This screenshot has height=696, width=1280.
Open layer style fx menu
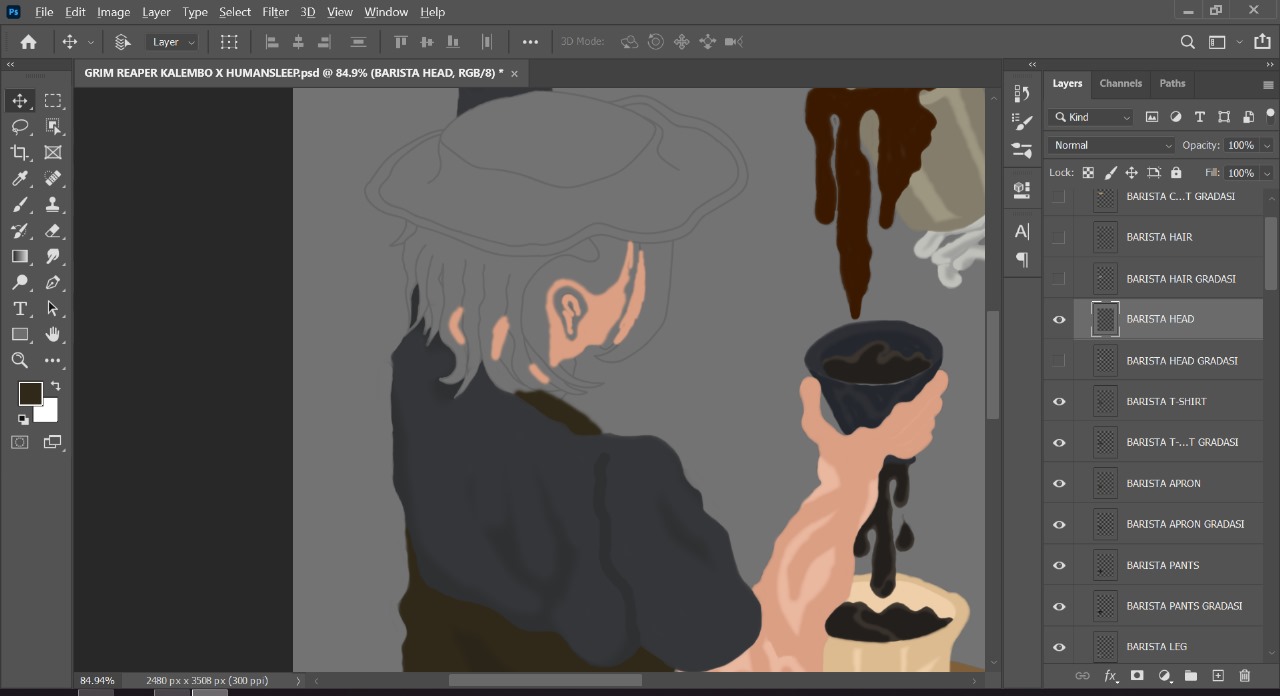[x=1110, y=676]
